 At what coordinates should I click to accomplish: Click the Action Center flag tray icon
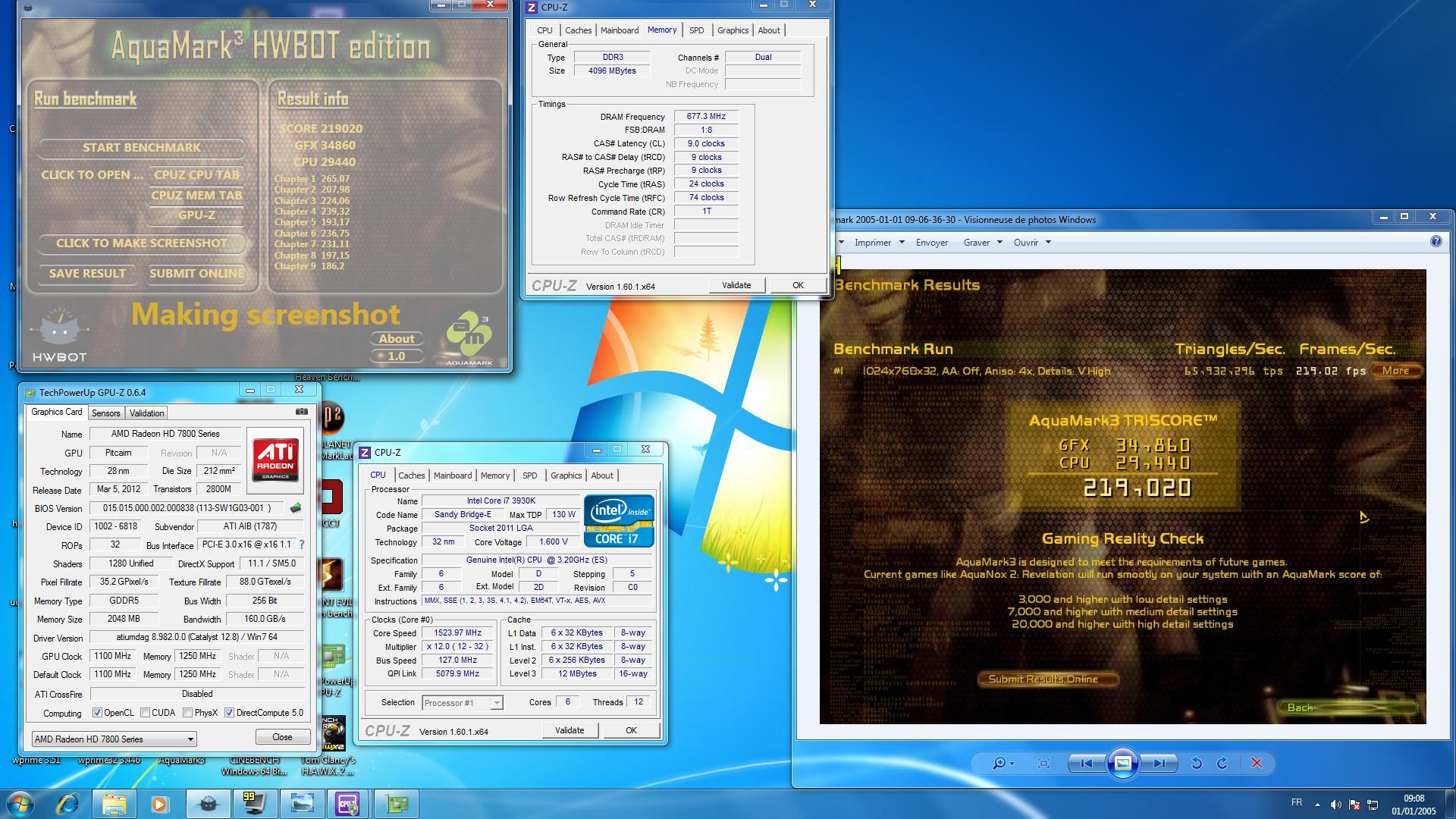click(1354, 805)
